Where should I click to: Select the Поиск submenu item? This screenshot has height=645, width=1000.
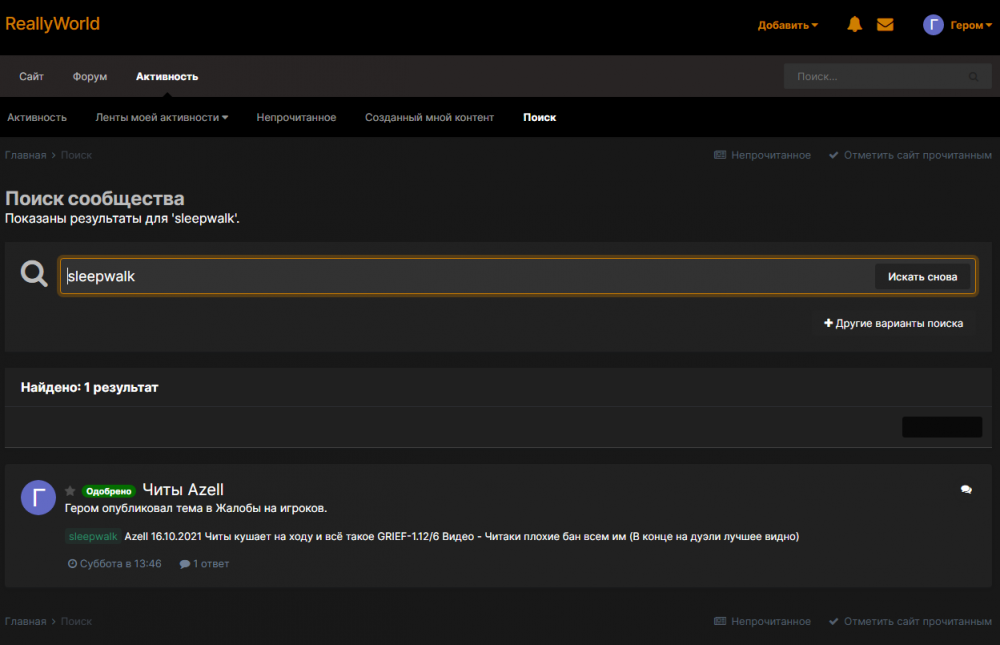click(540, 117)
